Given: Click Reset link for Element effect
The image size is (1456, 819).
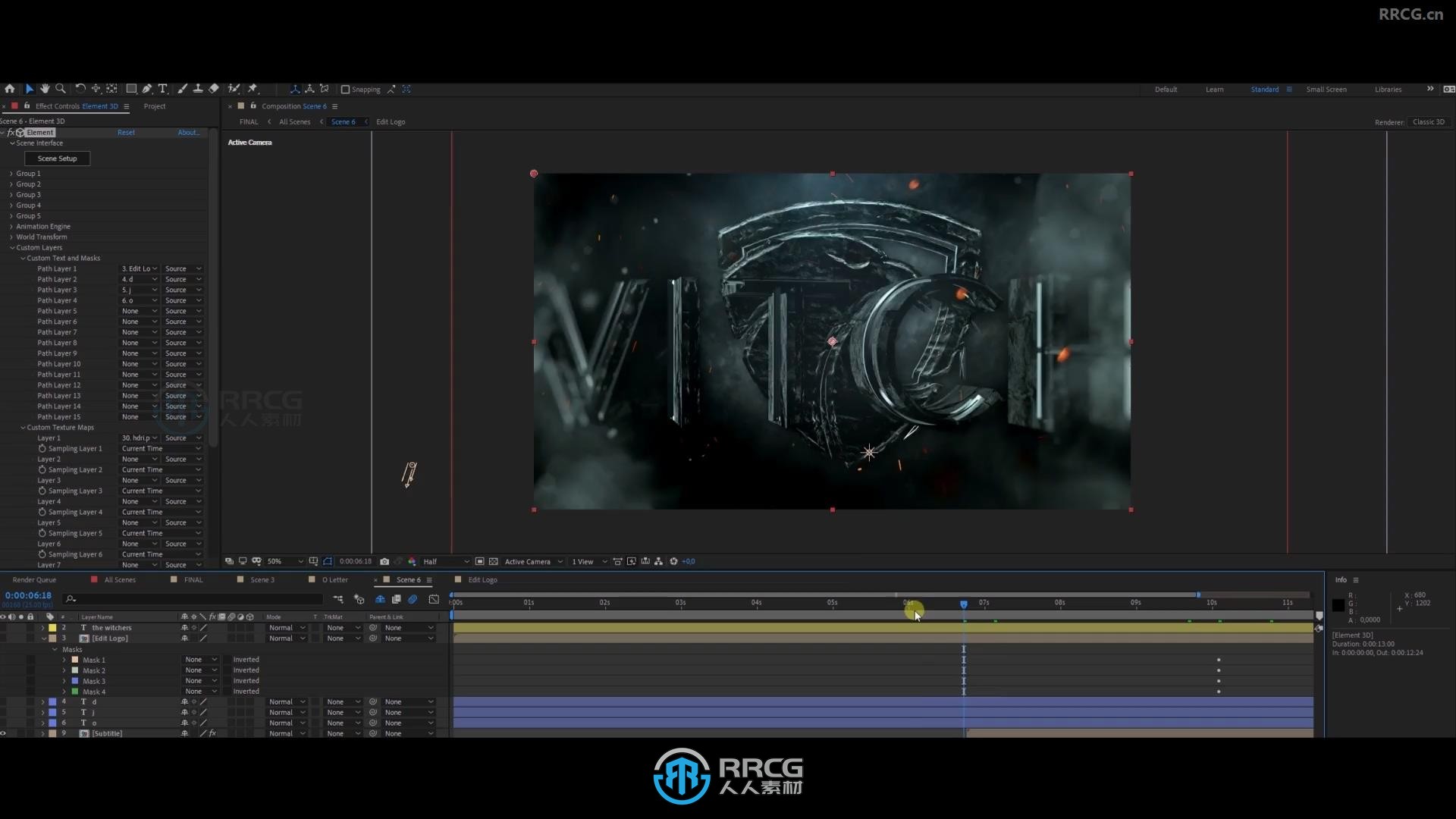Looking at the screenshot, I should coord(126,133).
